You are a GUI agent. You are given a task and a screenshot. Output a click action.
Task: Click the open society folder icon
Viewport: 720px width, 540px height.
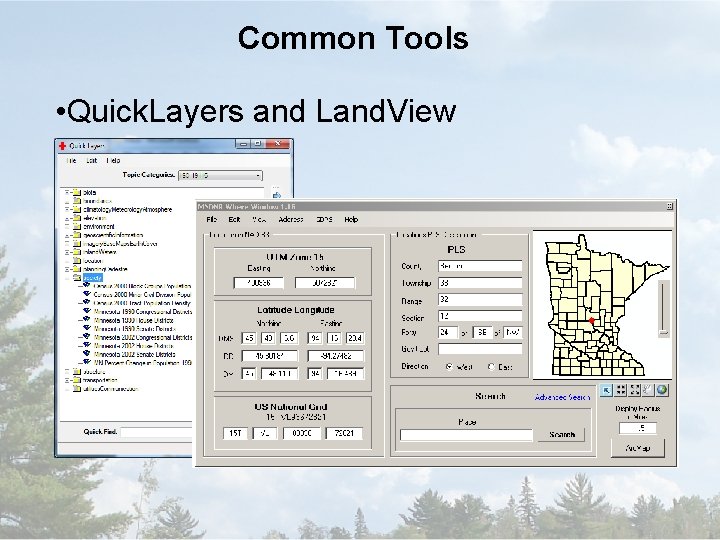click(x=77, y=277)
